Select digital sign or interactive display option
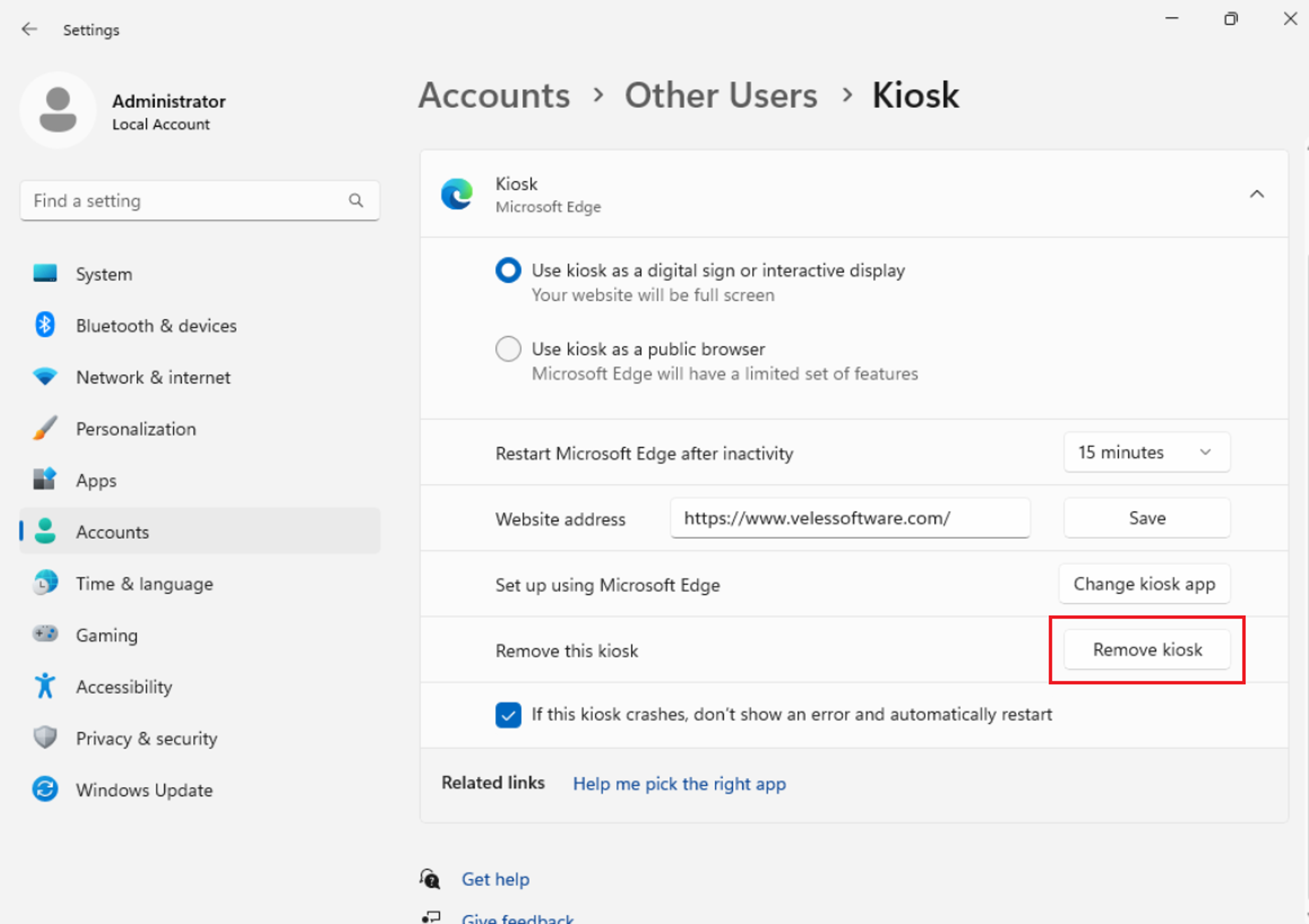This screenshot has height=924, width=1309. 508,270
